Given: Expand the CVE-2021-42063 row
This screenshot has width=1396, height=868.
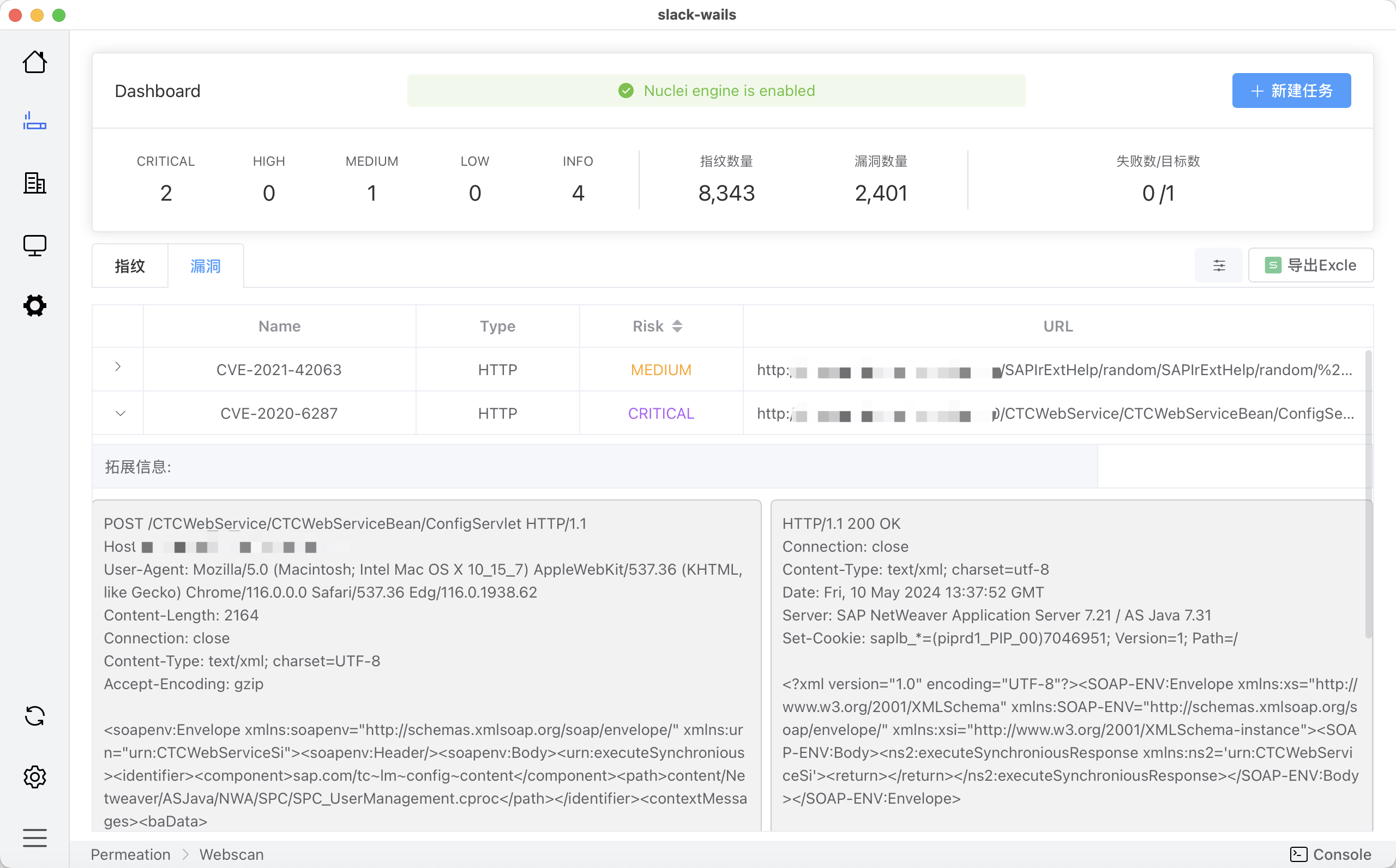Looking at the screenshot, I should (118, 367).
